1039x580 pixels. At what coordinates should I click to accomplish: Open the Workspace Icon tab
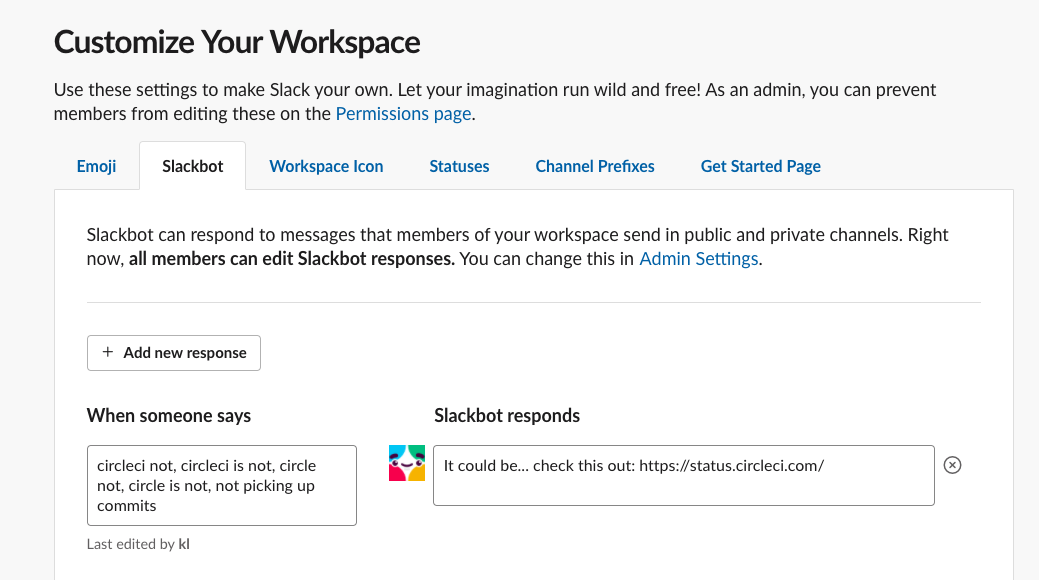click(326, 166)
